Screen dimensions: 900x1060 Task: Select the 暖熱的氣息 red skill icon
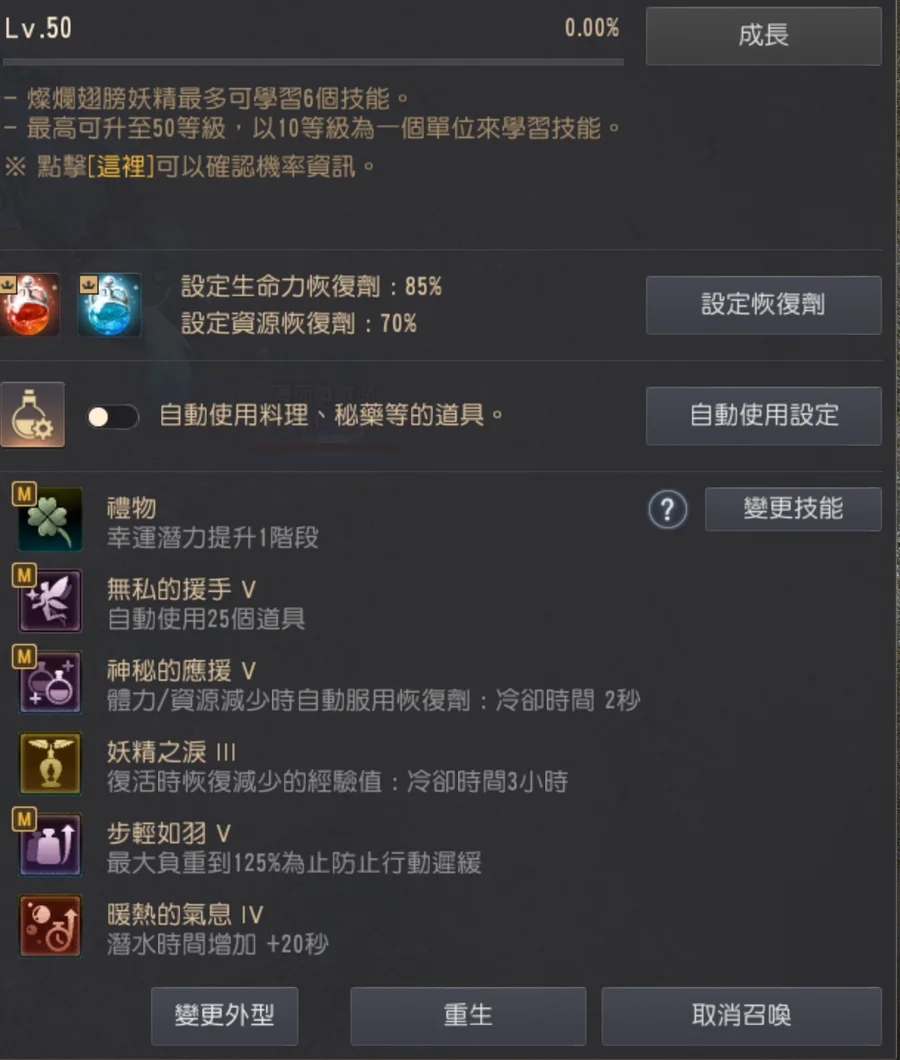coord(51,925)
